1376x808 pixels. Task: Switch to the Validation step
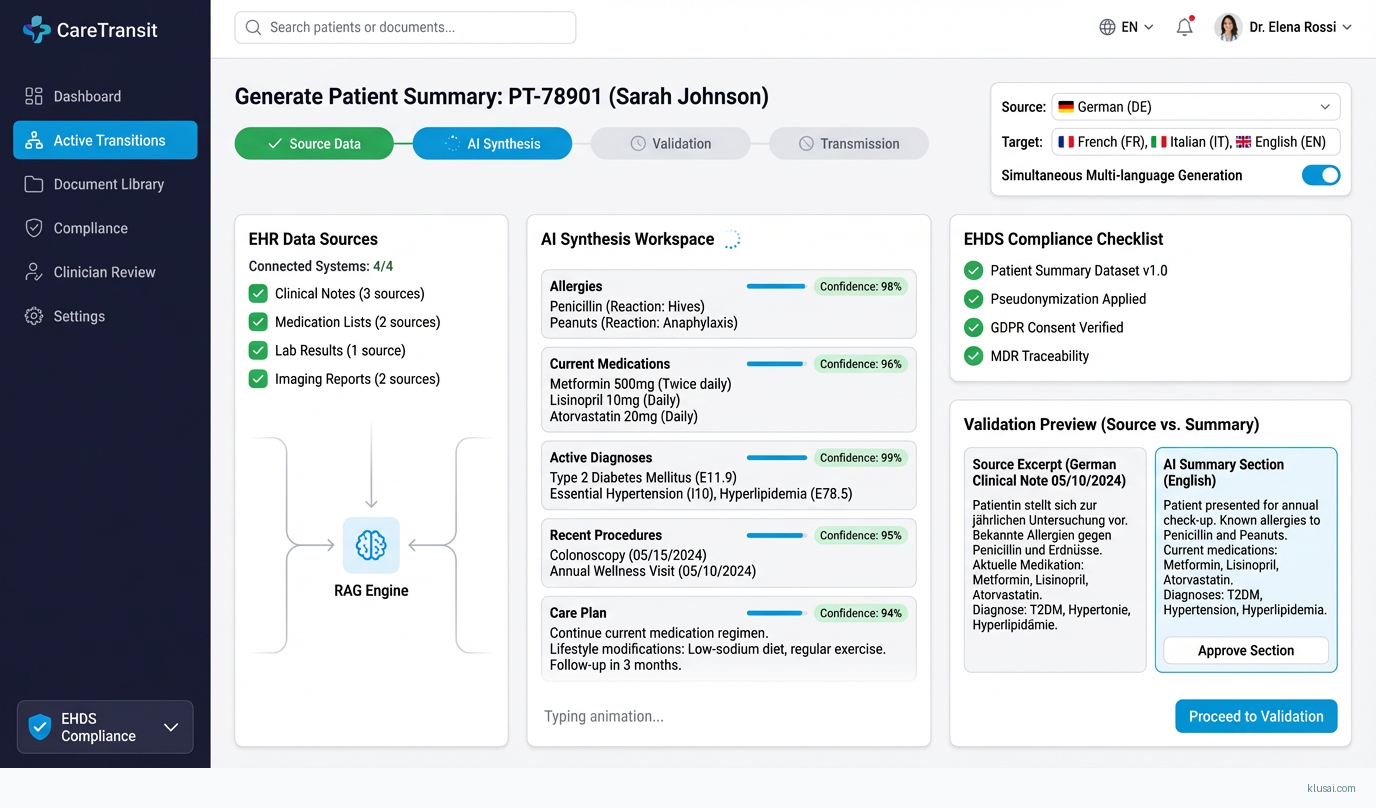[670, 144]
